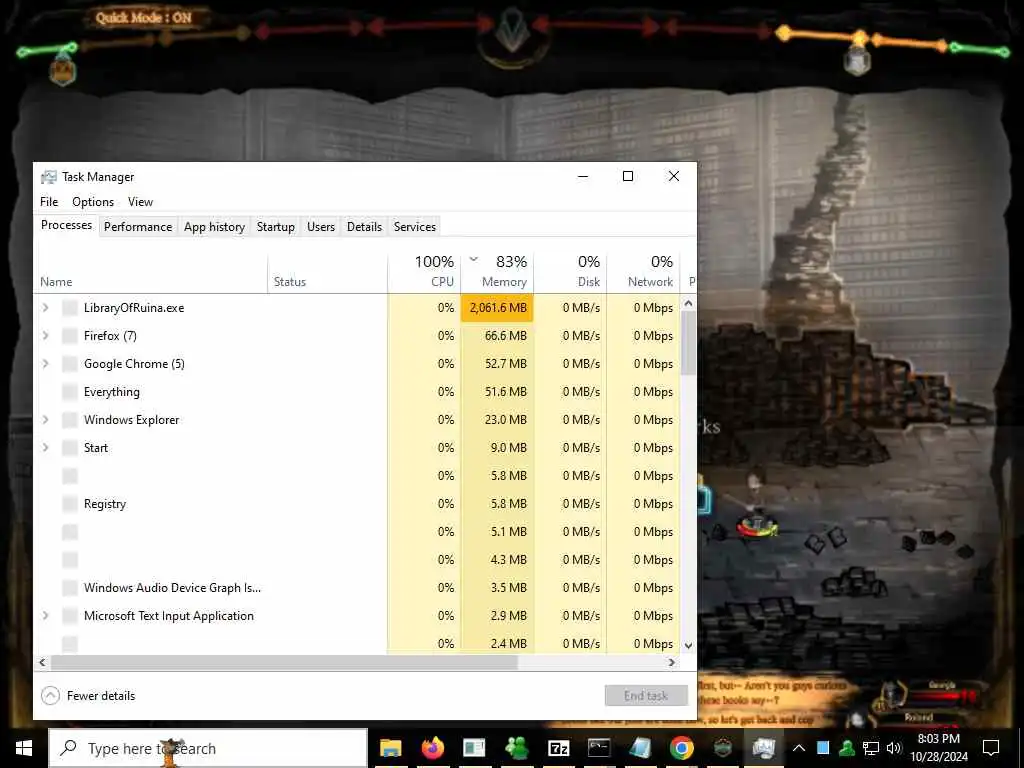
Task: Open the View menu
Action: click(140, 202)
